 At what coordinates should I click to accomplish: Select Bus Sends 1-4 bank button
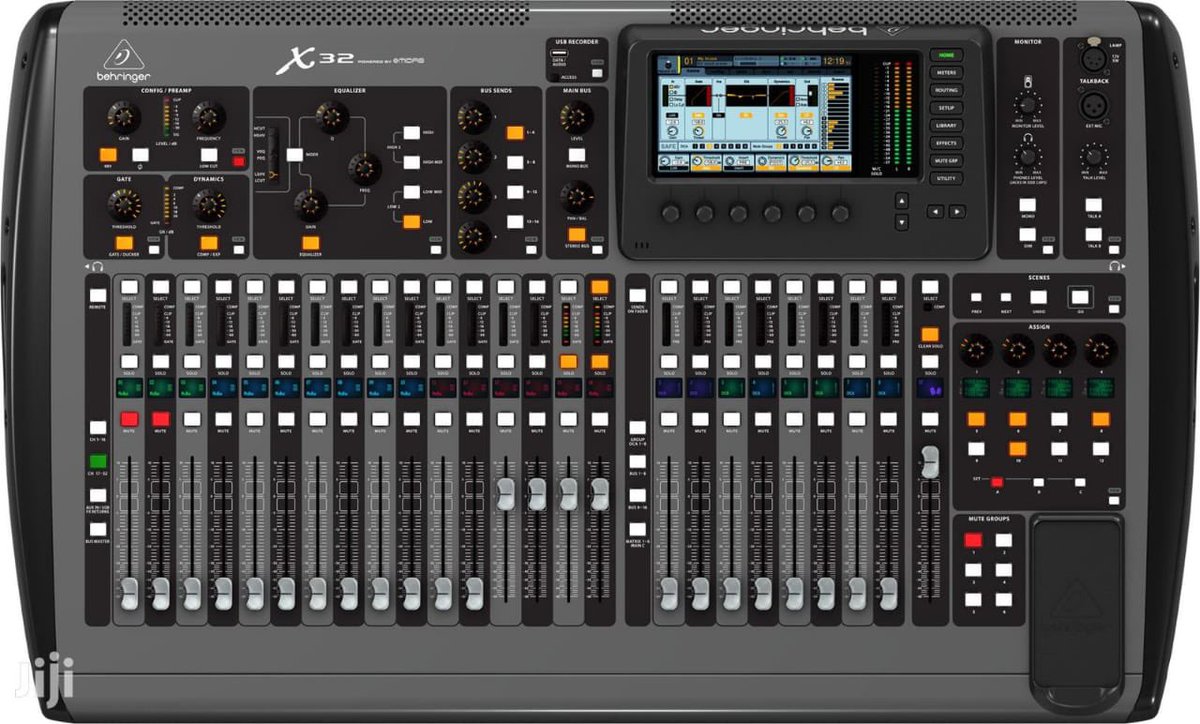pyautogui.click(x=515, y=133)
